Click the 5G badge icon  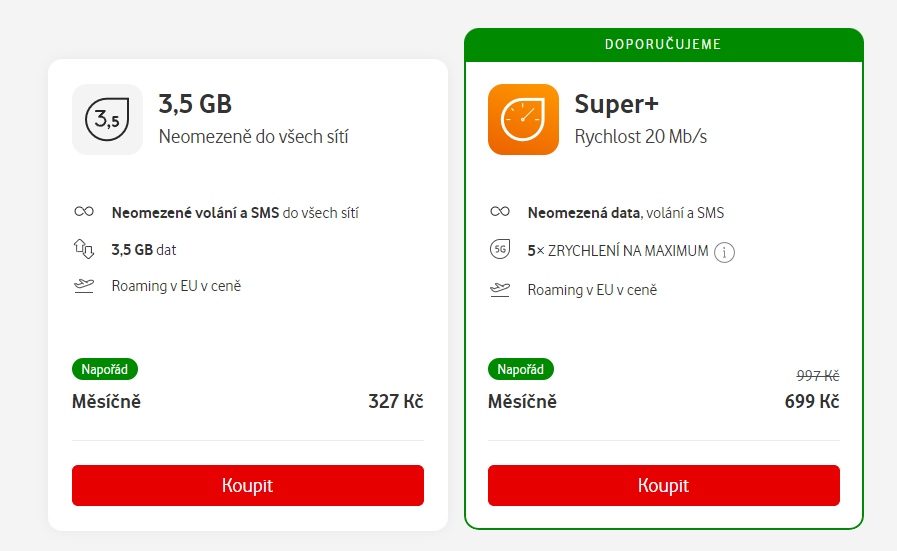pos(499,249)
